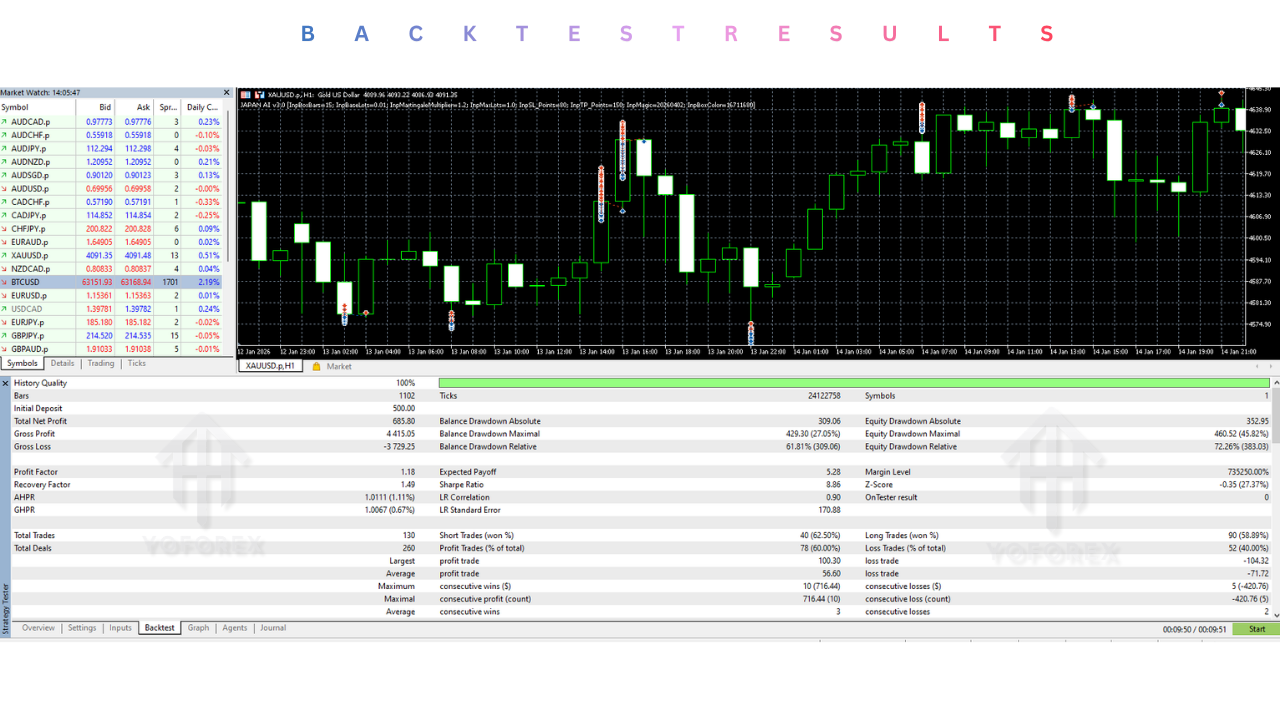The width and height of the screenshot is (1280, 720).
Task: Sort by the Daily Change column header
Action: (203, 107)
